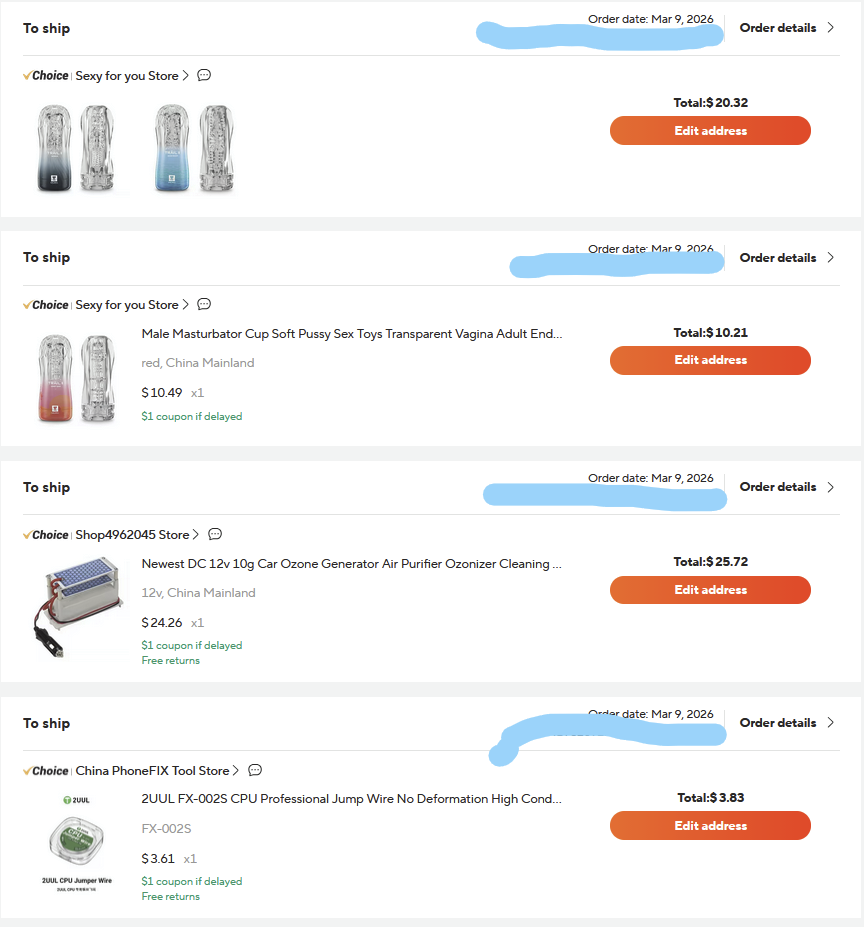Open chat icon beside first Sexy for you Store
This screenshot has height=927, width=864.
click(204, 75)
